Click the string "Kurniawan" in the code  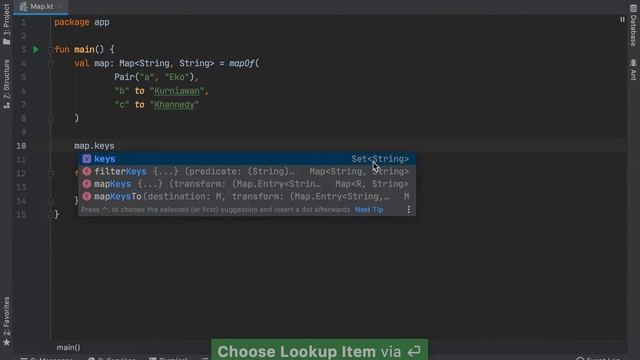[x=177, y=91]
